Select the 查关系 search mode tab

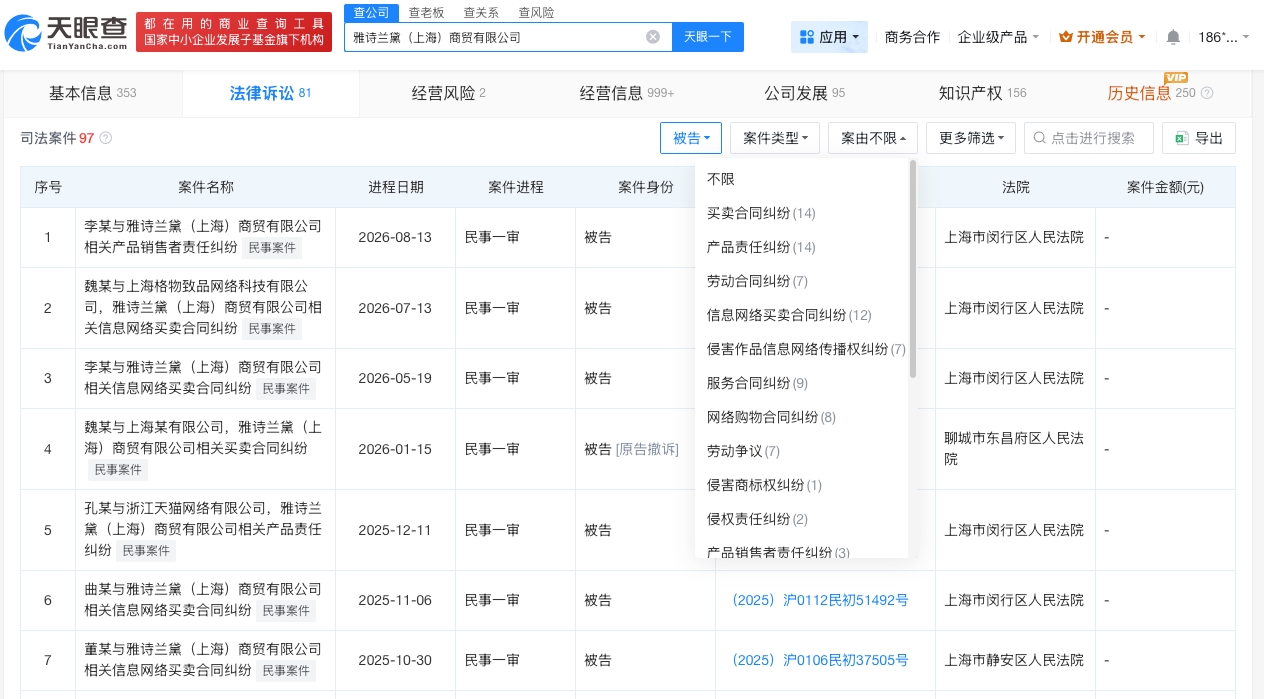[x=481, y=12]
